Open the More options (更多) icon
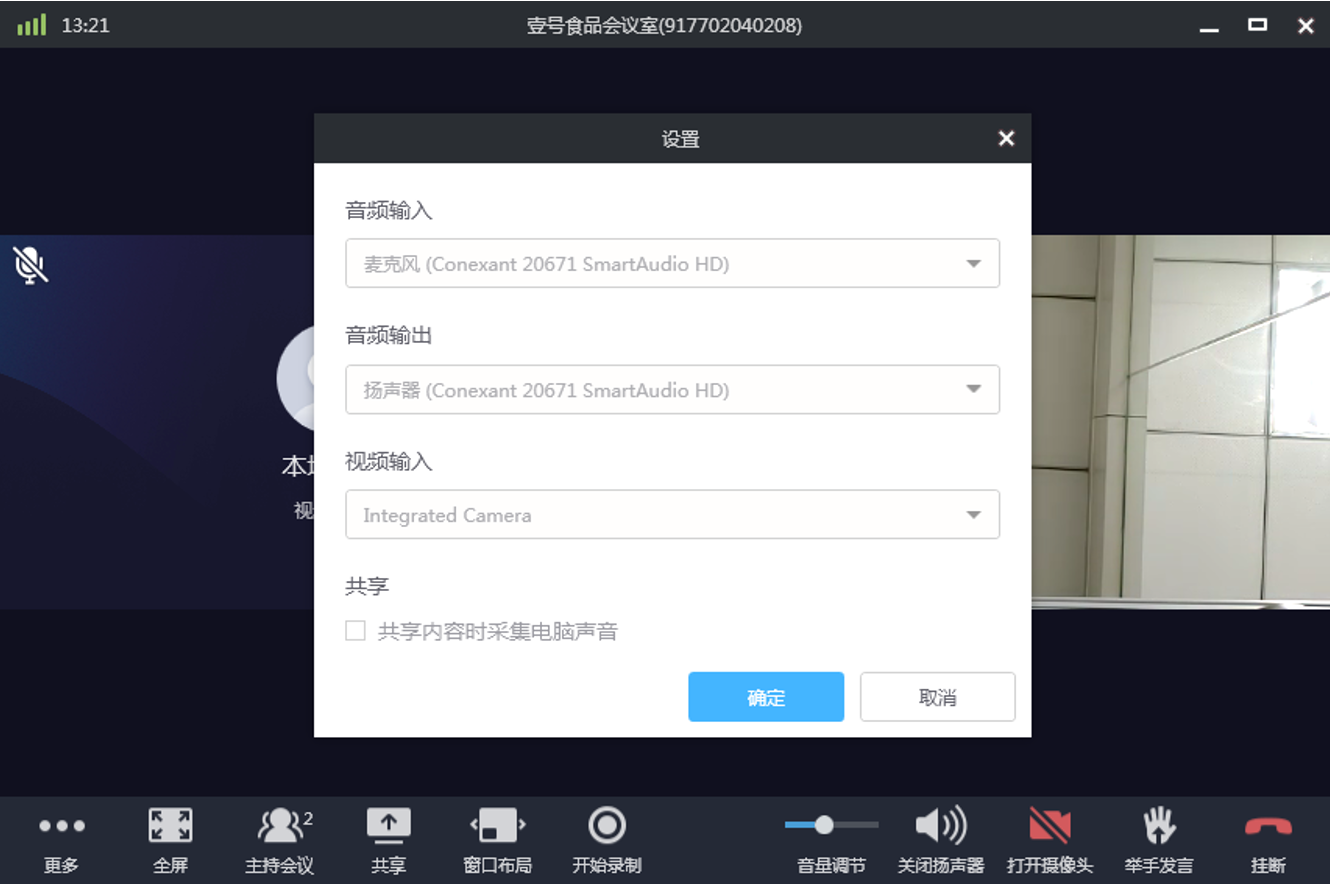This screenshot has height=884, width=1330. (61, 827)
